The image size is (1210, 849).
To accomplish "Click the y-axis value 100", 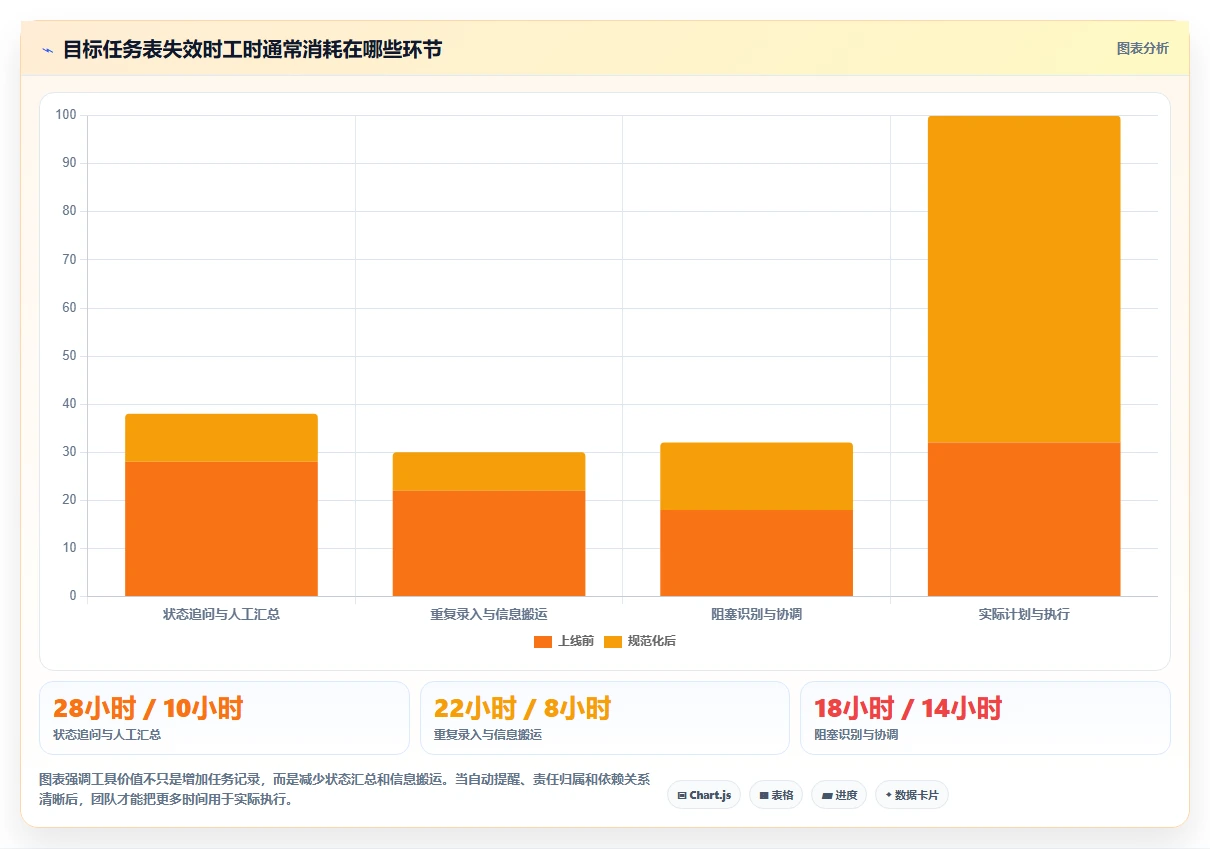I will tap(66, 115).
